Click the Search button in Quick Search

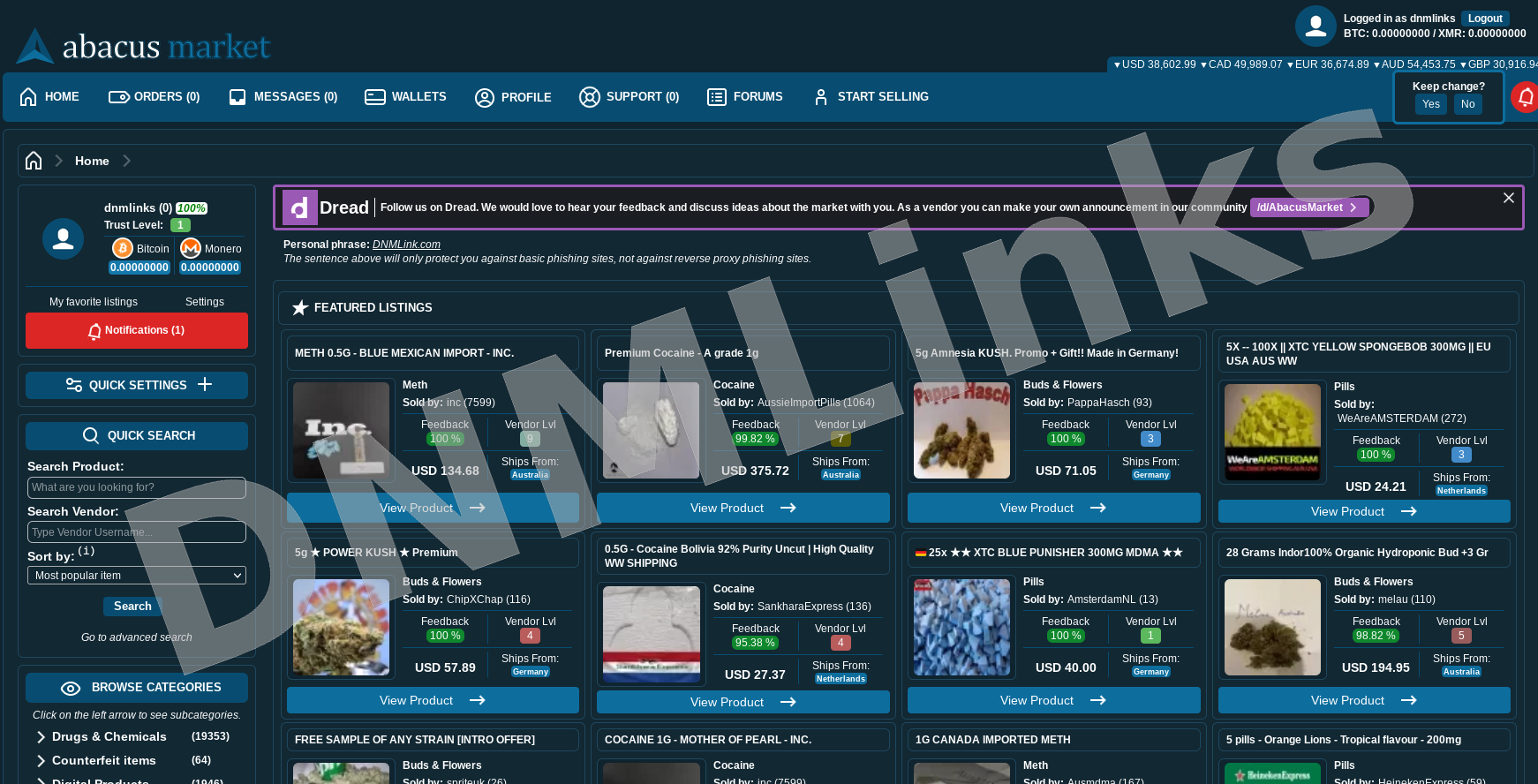(x=132, y=607)
